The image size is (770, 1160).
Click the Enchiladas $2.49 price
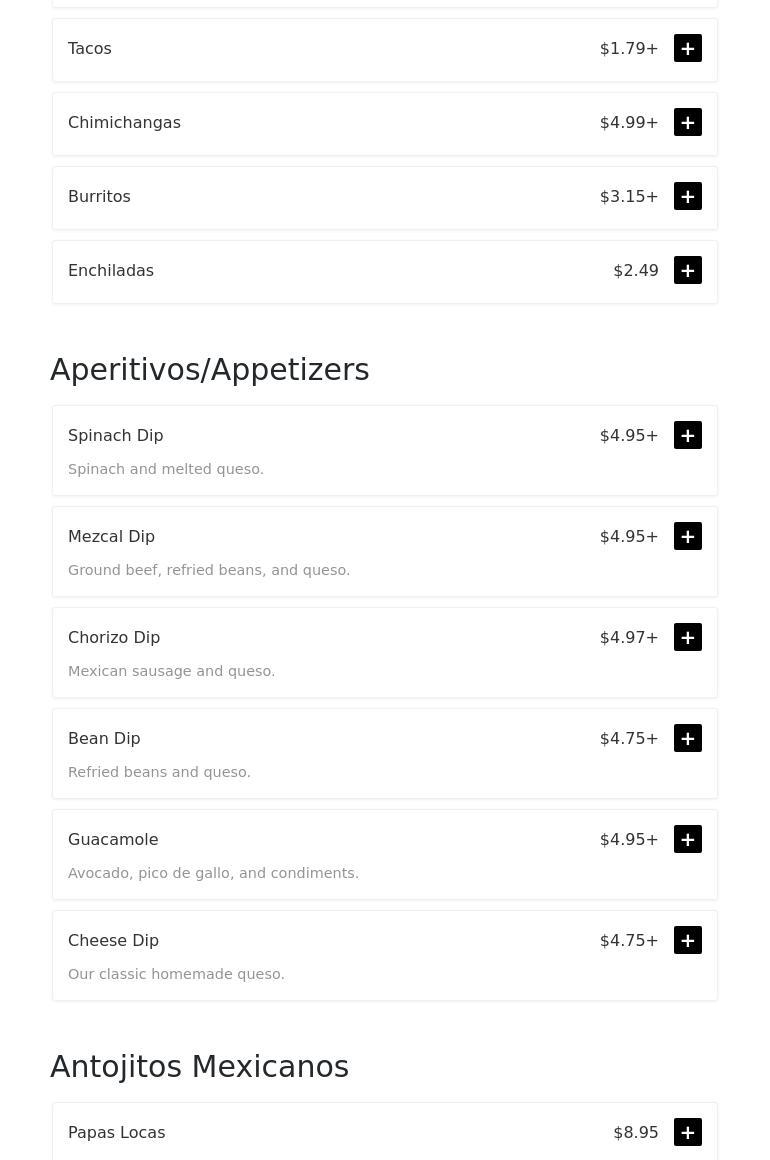[x=636, y=271]
